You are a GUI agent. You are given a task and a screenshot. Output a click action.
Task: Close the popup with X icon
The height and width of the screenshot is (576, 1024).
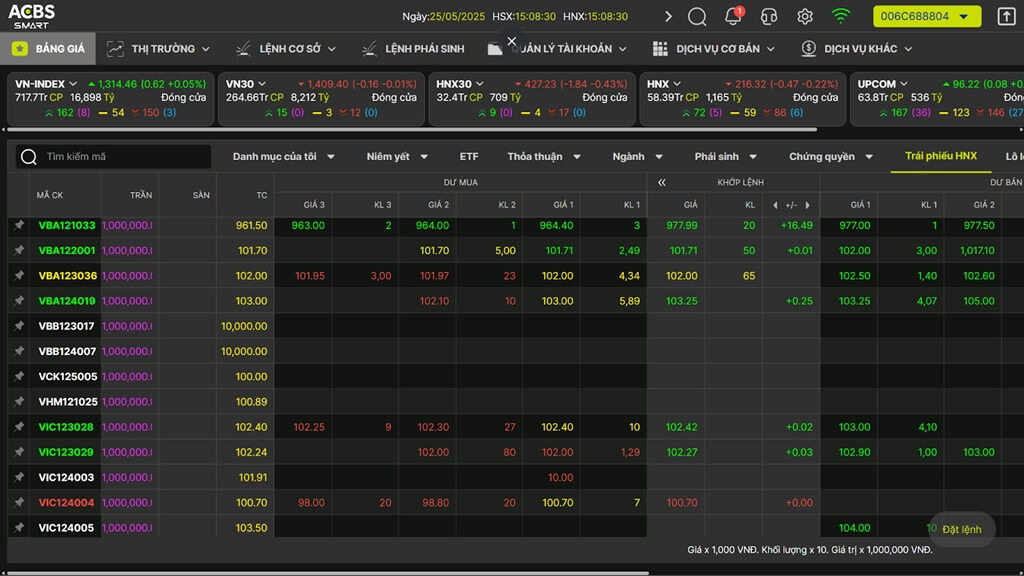[511, 41]
